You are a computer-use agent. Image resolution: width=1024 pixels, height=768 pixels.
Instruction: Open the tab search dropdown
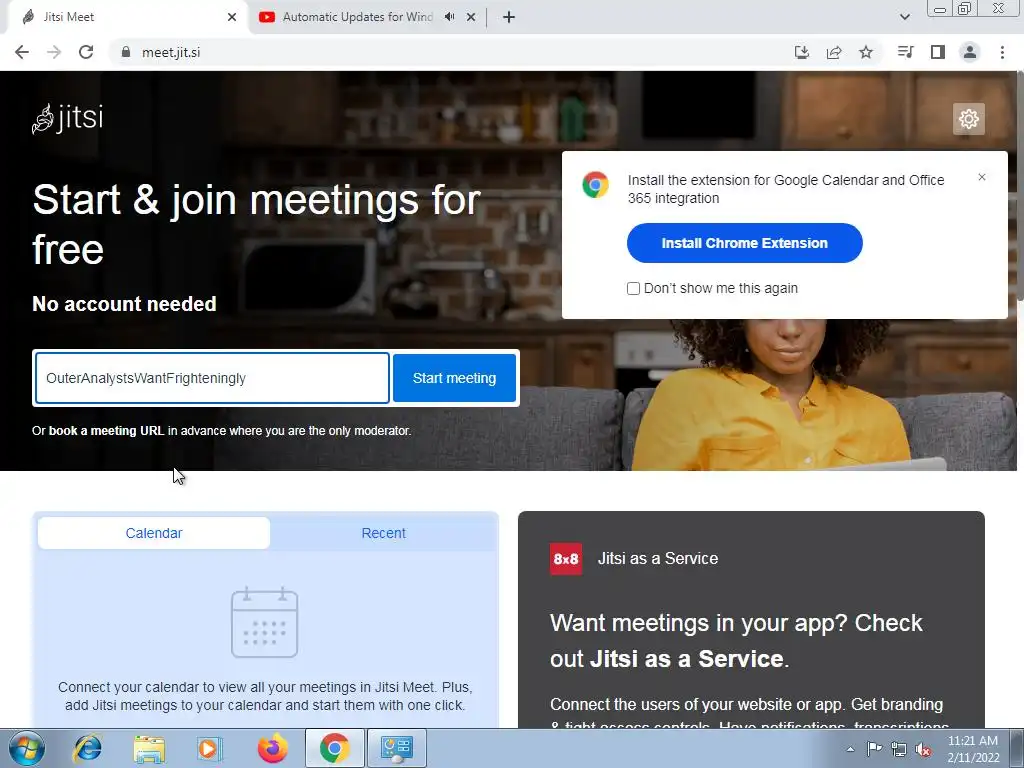point(904,17)
